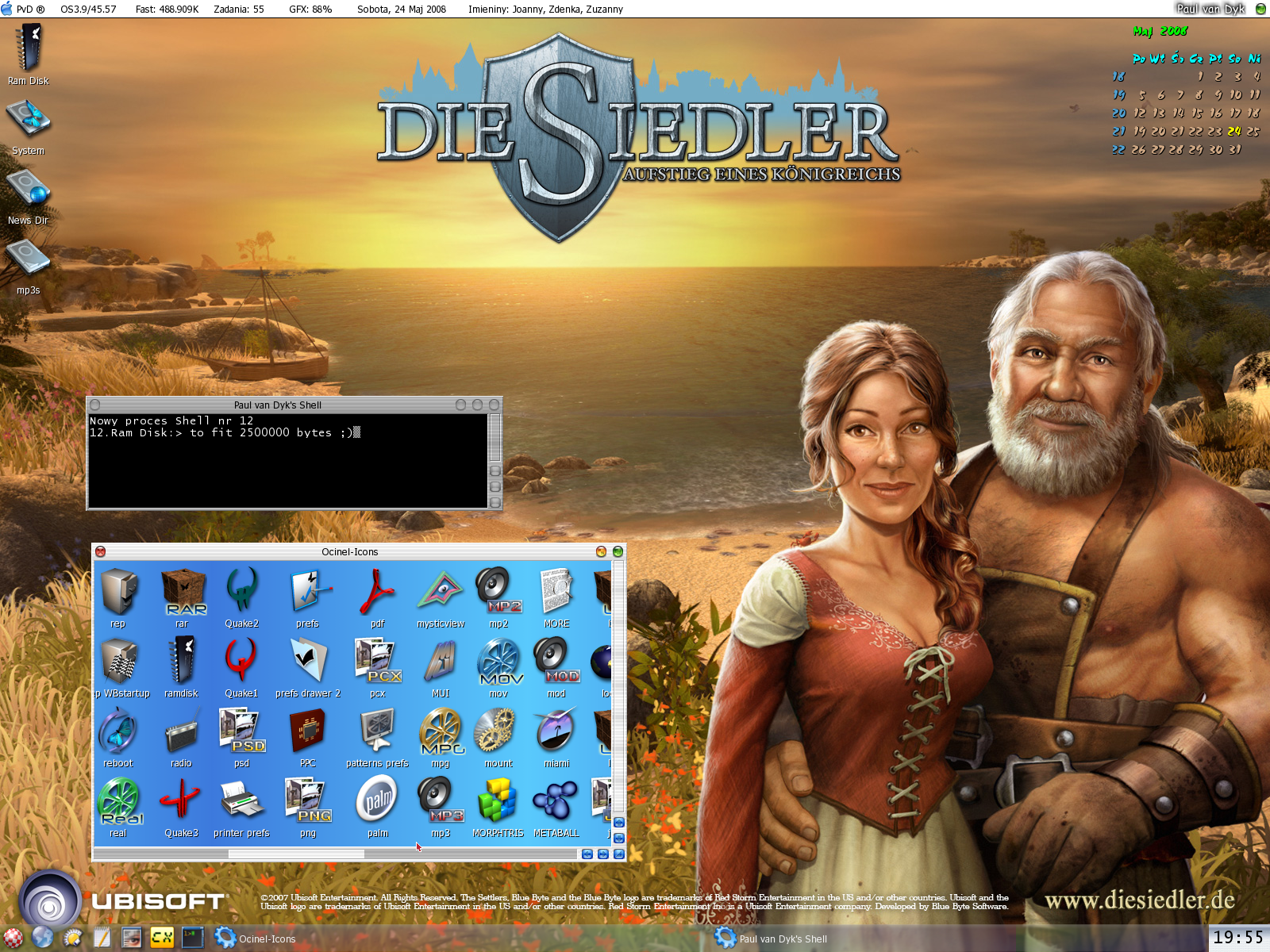The width and height of the screenshot is (1270, 952).
Task: Select the mp2 speaker icon
Action: pyautogui.click(x=498, y=597)
